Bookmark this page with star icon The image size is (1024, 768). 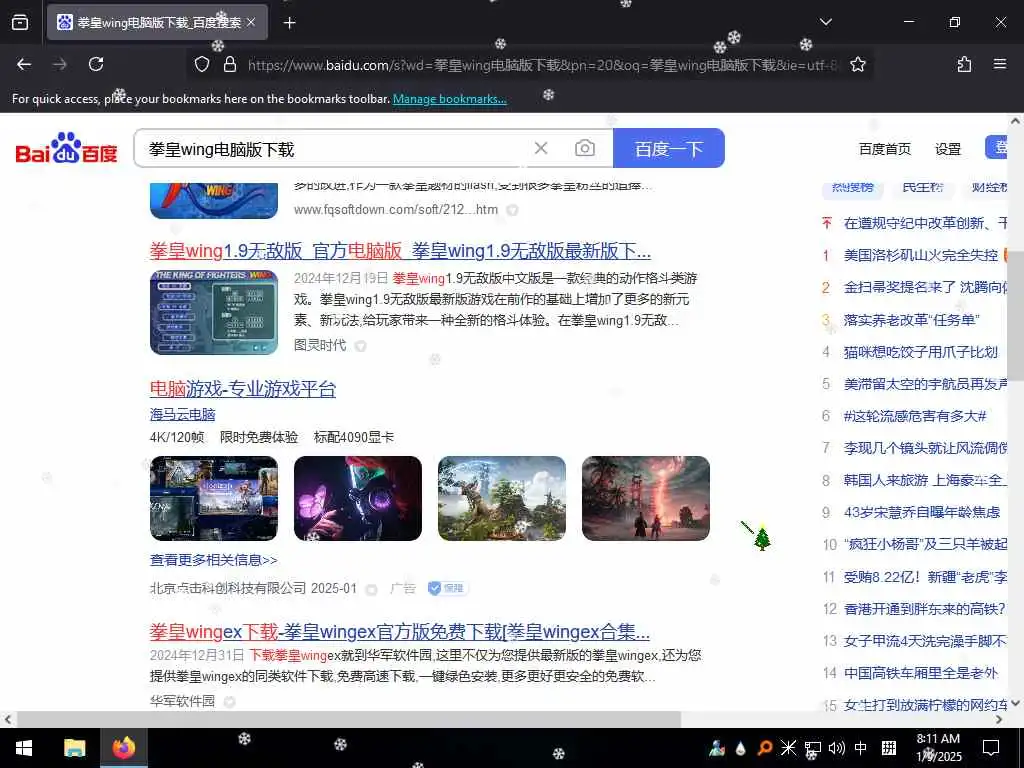tap(857, 64)
